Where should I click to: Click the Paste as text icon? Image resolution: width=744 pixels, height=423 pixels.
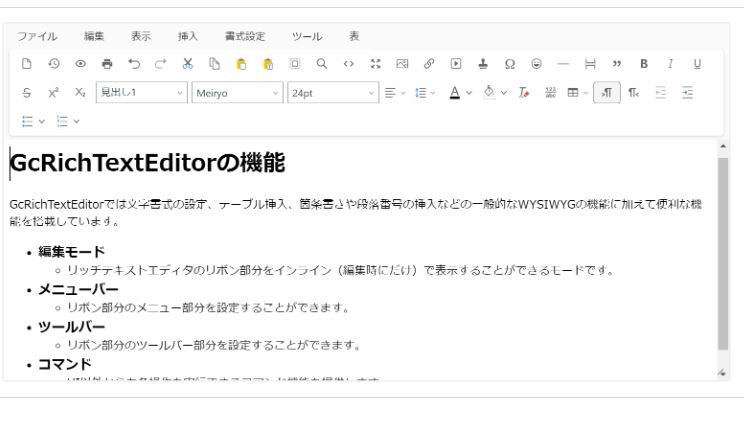coord(268,64)
